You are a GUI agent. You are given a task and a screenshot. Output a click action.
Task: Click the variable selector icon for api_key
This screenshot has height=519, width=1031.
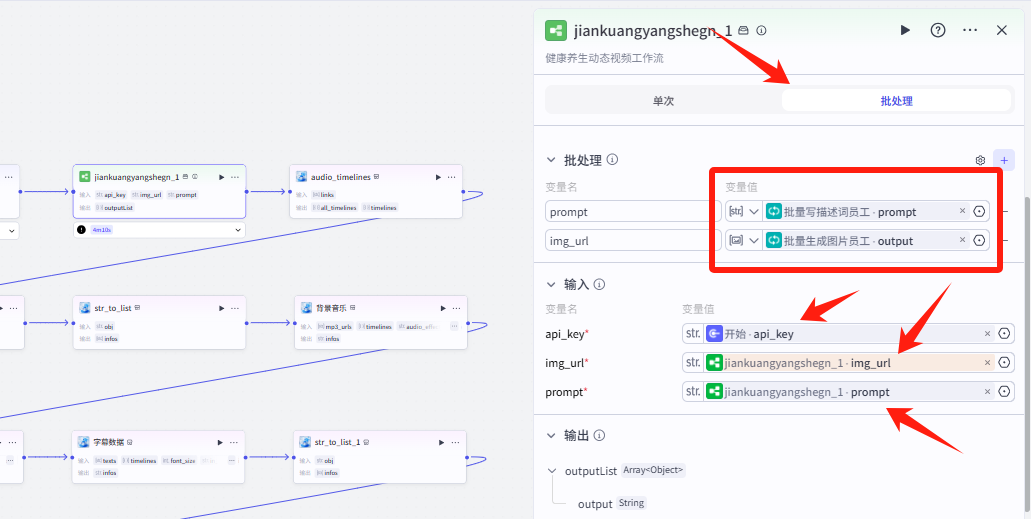click(x=1004, y=334)
